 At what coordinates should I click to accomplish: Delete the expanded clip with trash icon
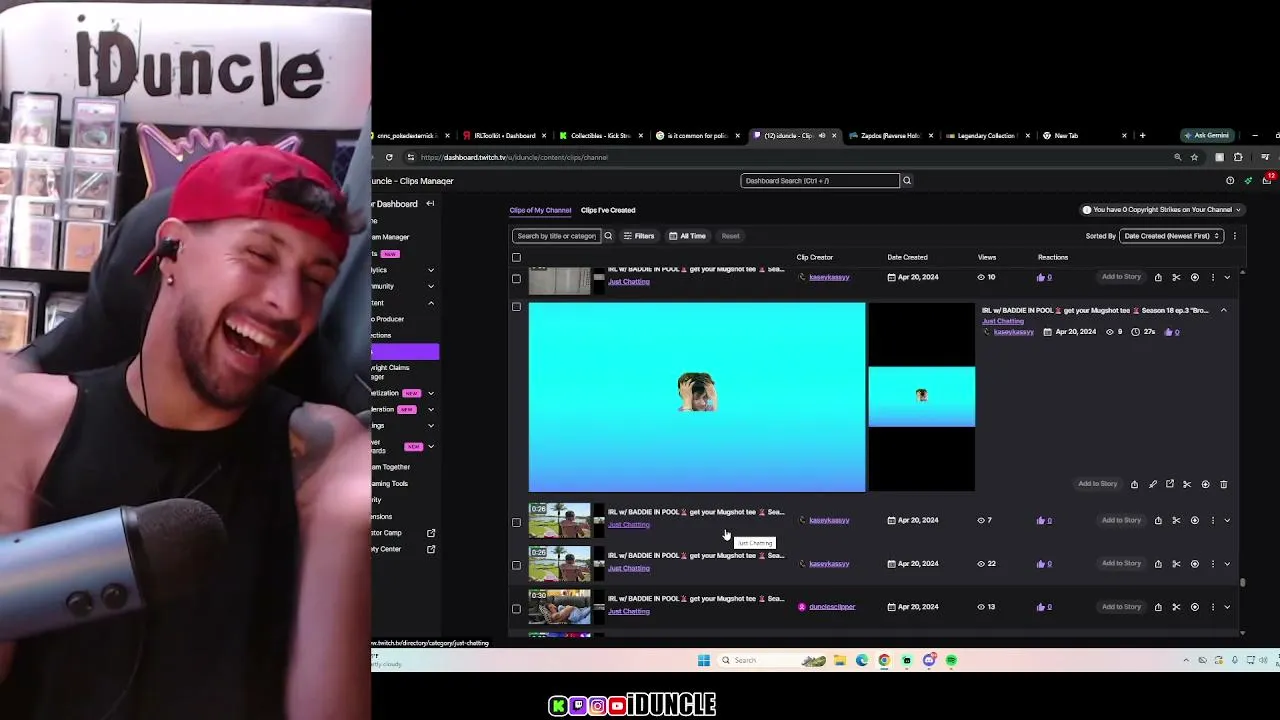(1223, 484)
